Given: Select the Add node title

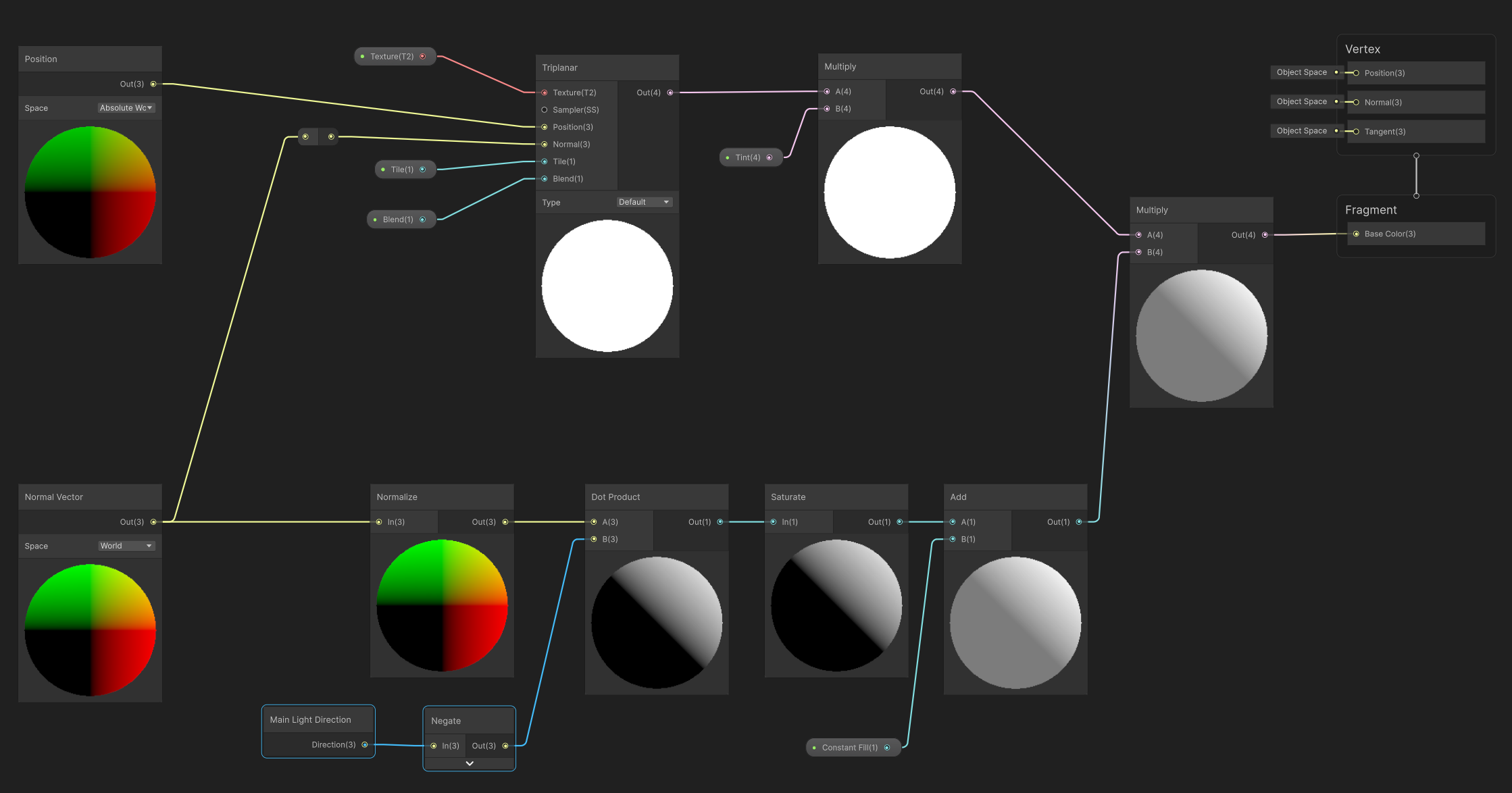Looking at the screenshot, I should (x=958, y=496).
